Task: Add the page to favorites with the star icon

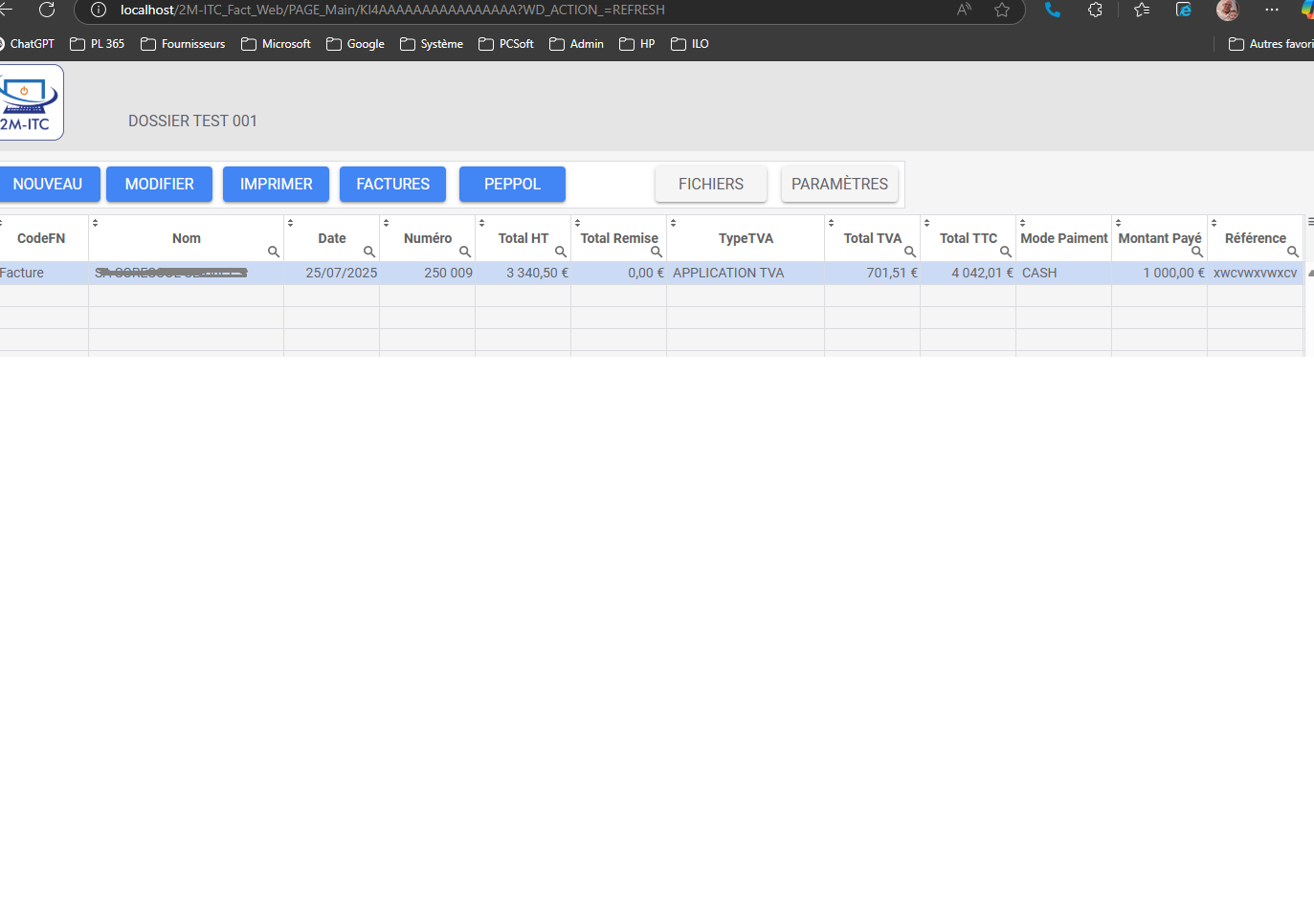Action: 1002,10
